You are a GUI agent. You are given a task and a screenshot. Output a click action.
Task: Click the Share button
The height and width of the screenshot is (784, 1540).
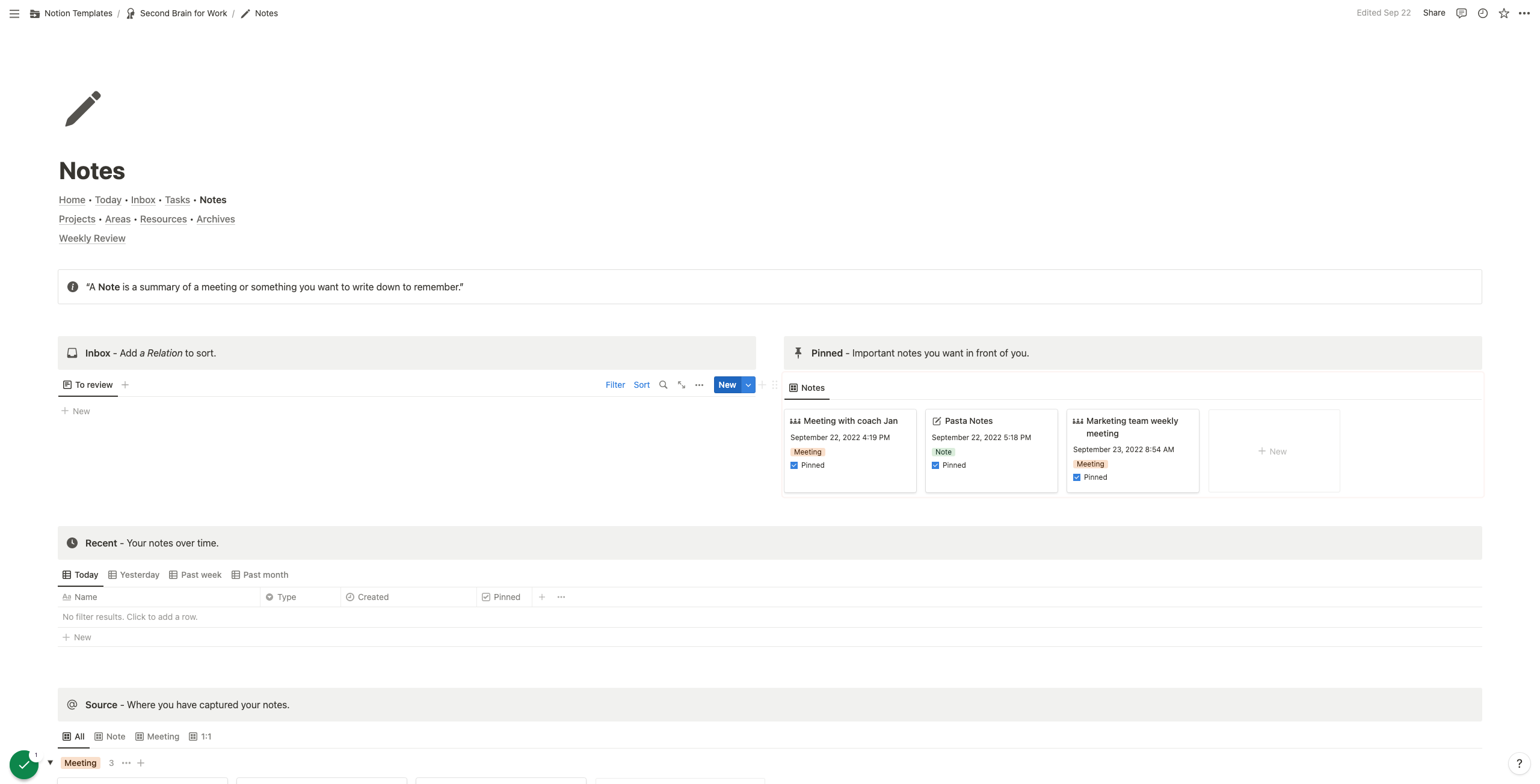(x=1434, y=13)
